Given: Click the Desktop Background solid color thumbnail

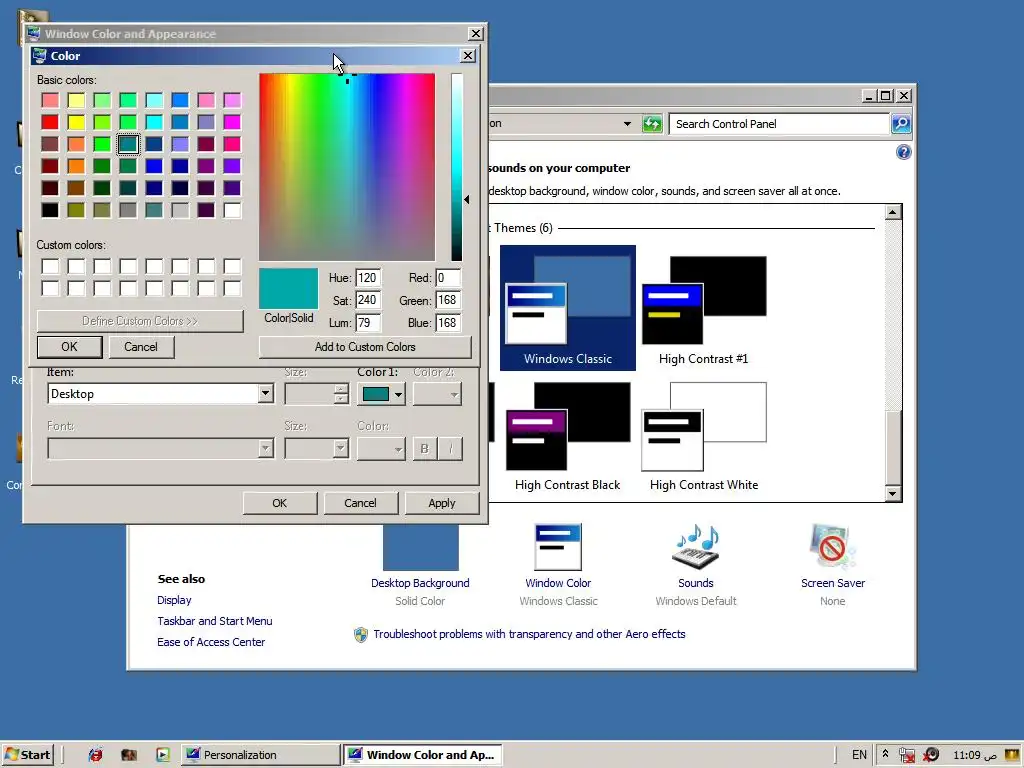Looking at the screenshot, I should [x=421, y=547].
